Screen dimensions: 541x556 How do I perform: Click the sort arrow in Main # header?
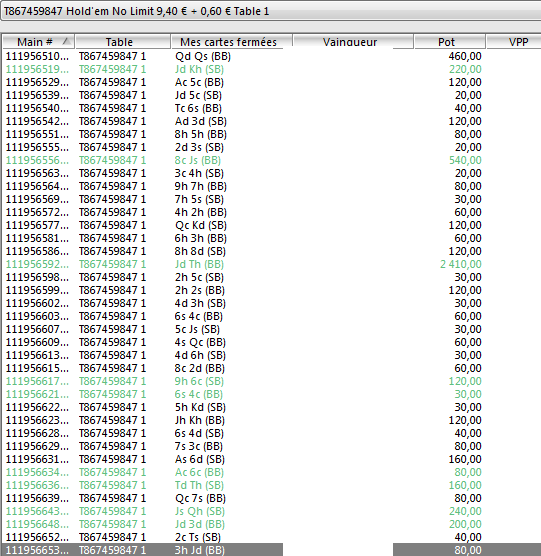click(66, 42)
